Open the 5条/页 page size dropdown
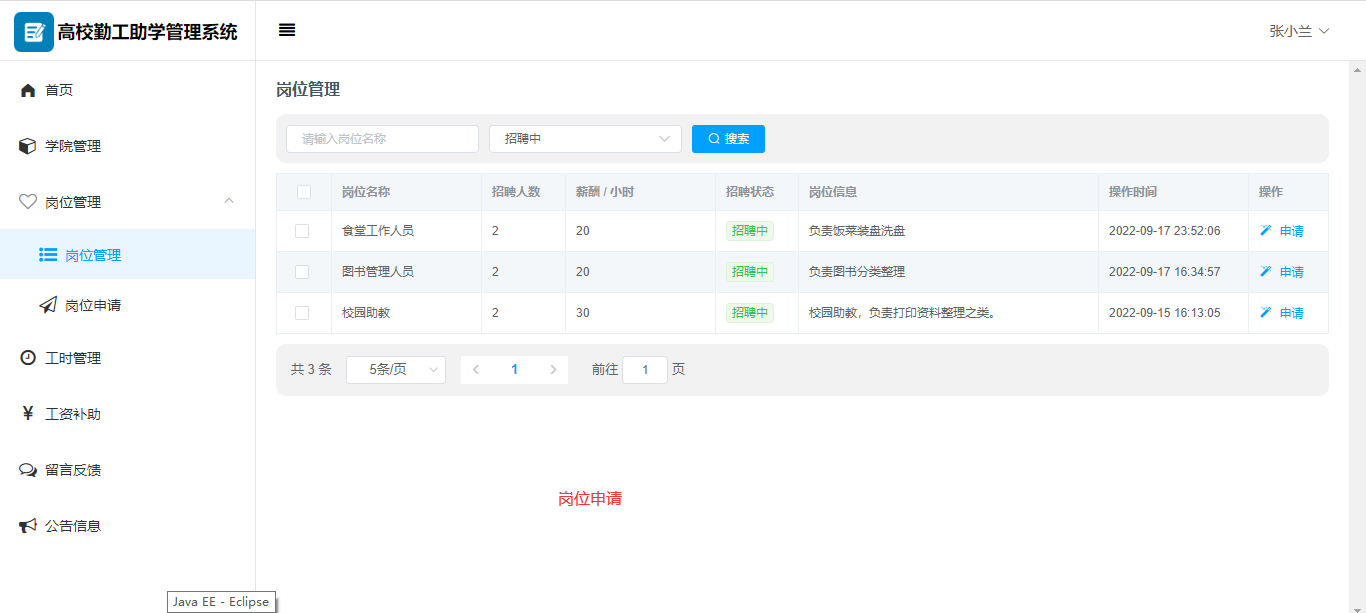The height and width of the screenshot is (613, 1366). 396,370
